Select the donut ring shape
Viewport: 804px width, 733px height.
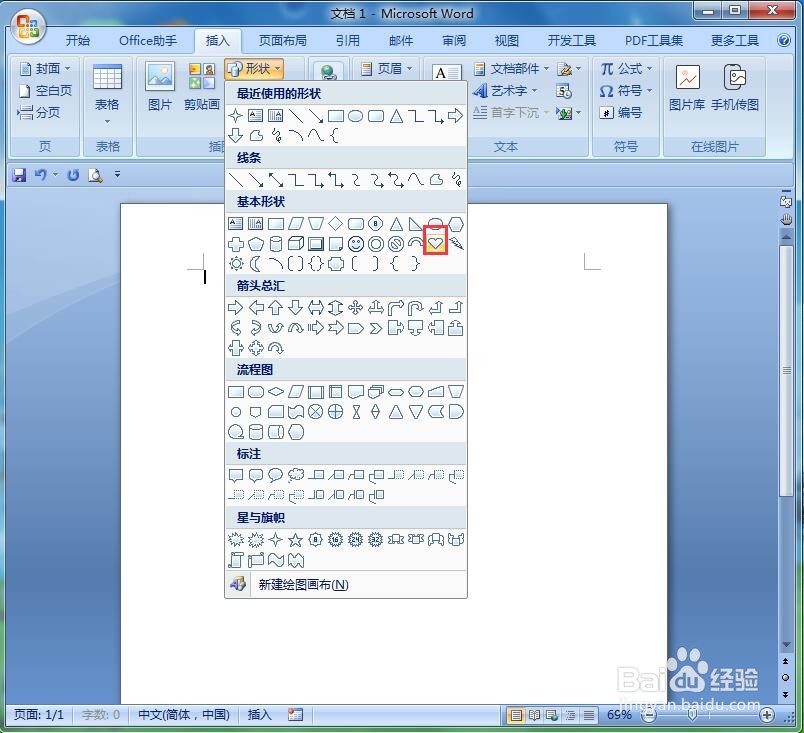click(375, 244)
